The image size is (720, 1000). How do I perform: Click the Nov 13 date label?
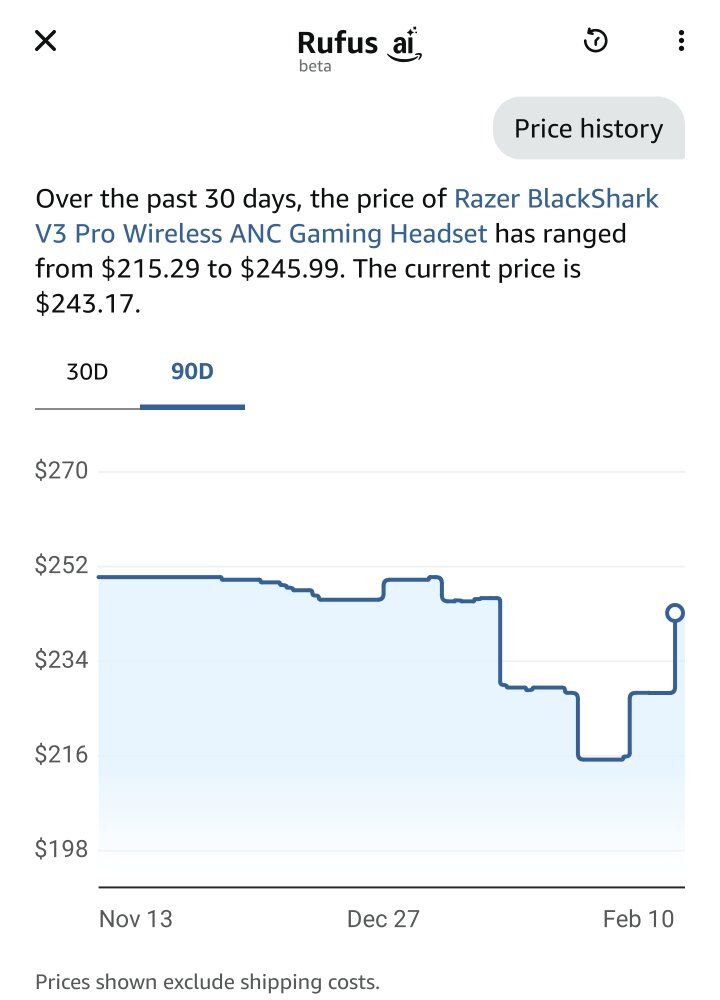point(136,918)
